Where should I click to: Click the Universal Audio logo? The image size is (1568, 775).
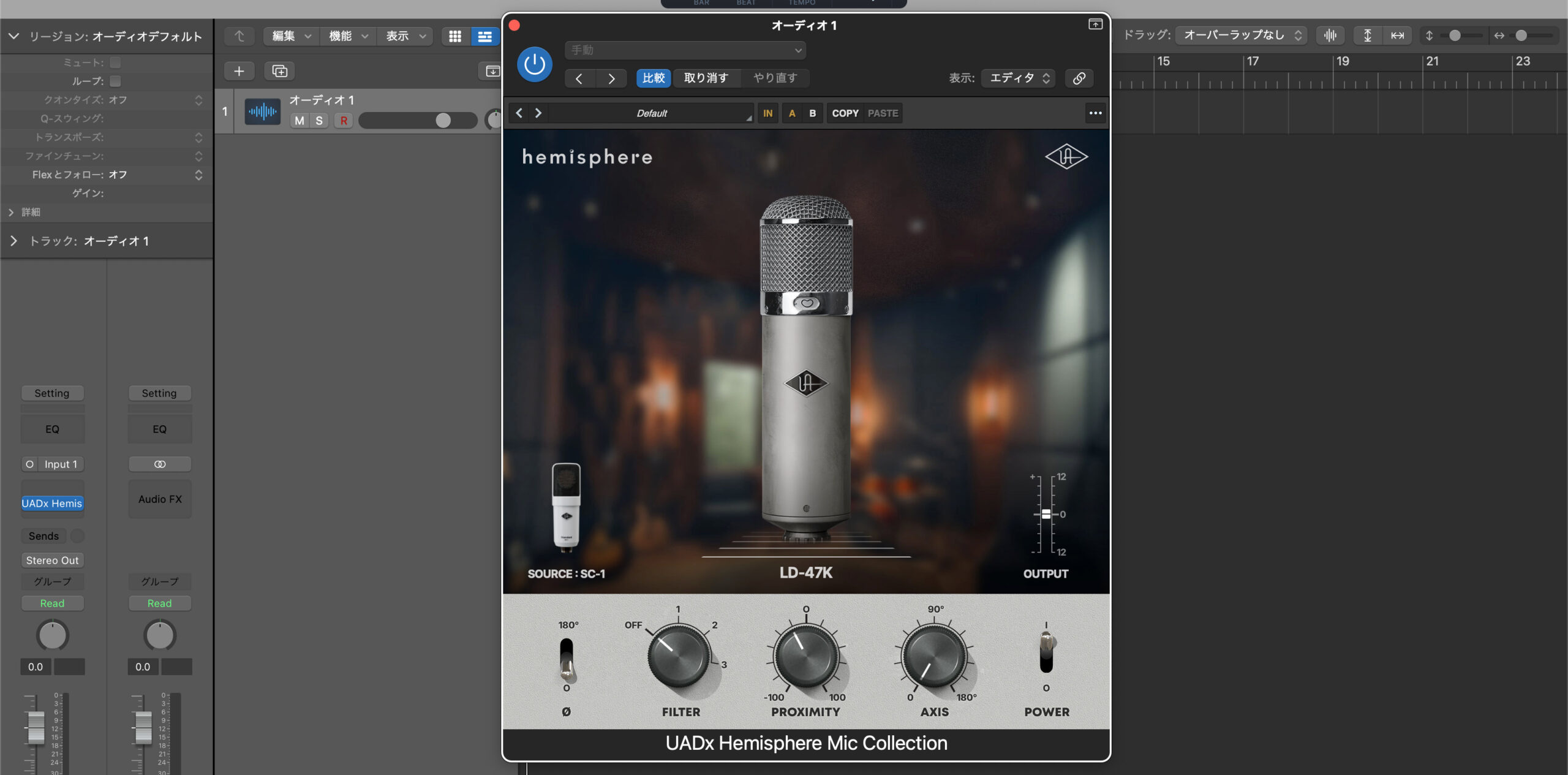tap(1066, 157)
